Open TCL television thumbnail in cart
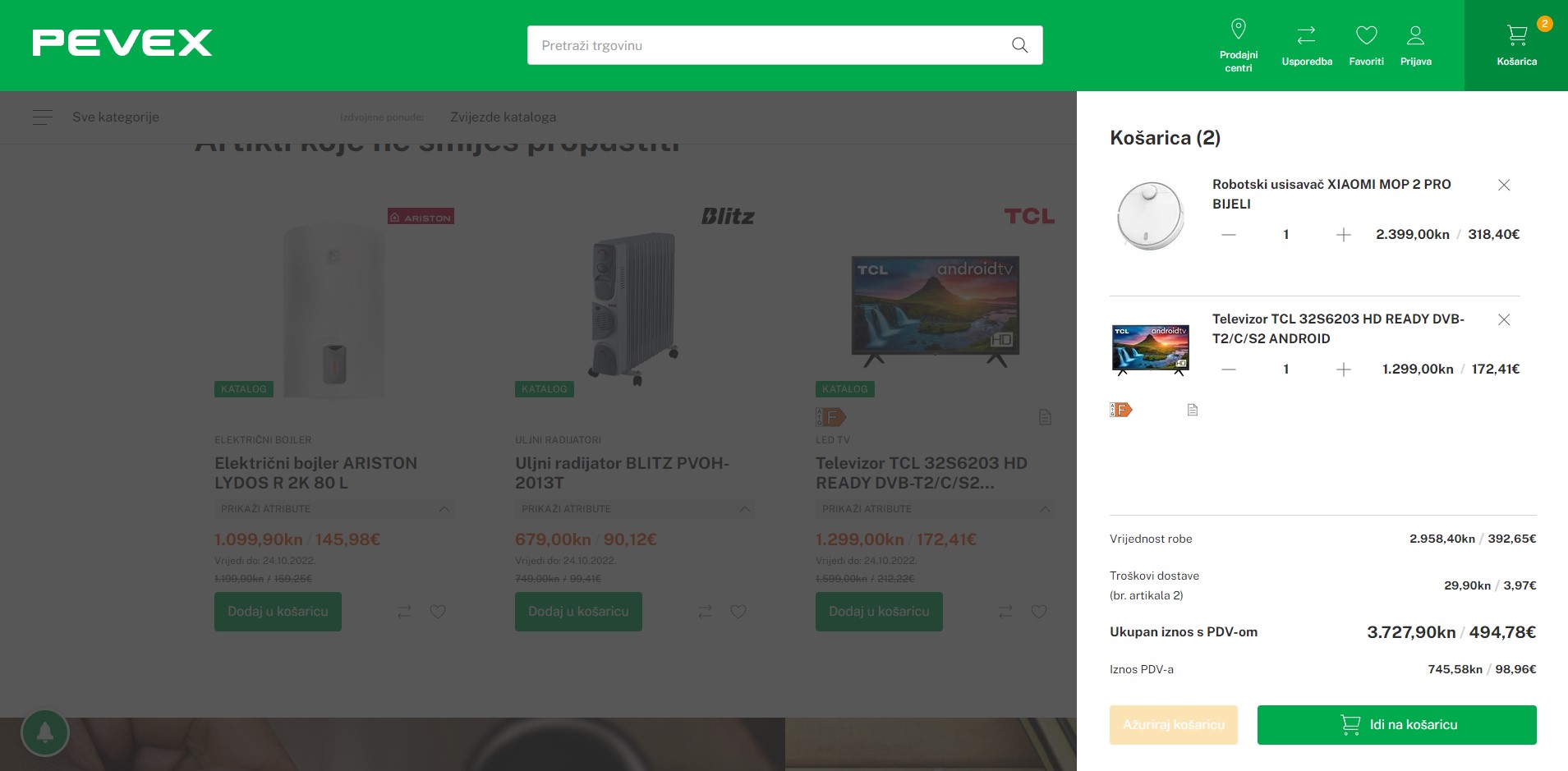This screenshot has height=771, width=1568. [1150, 350]
